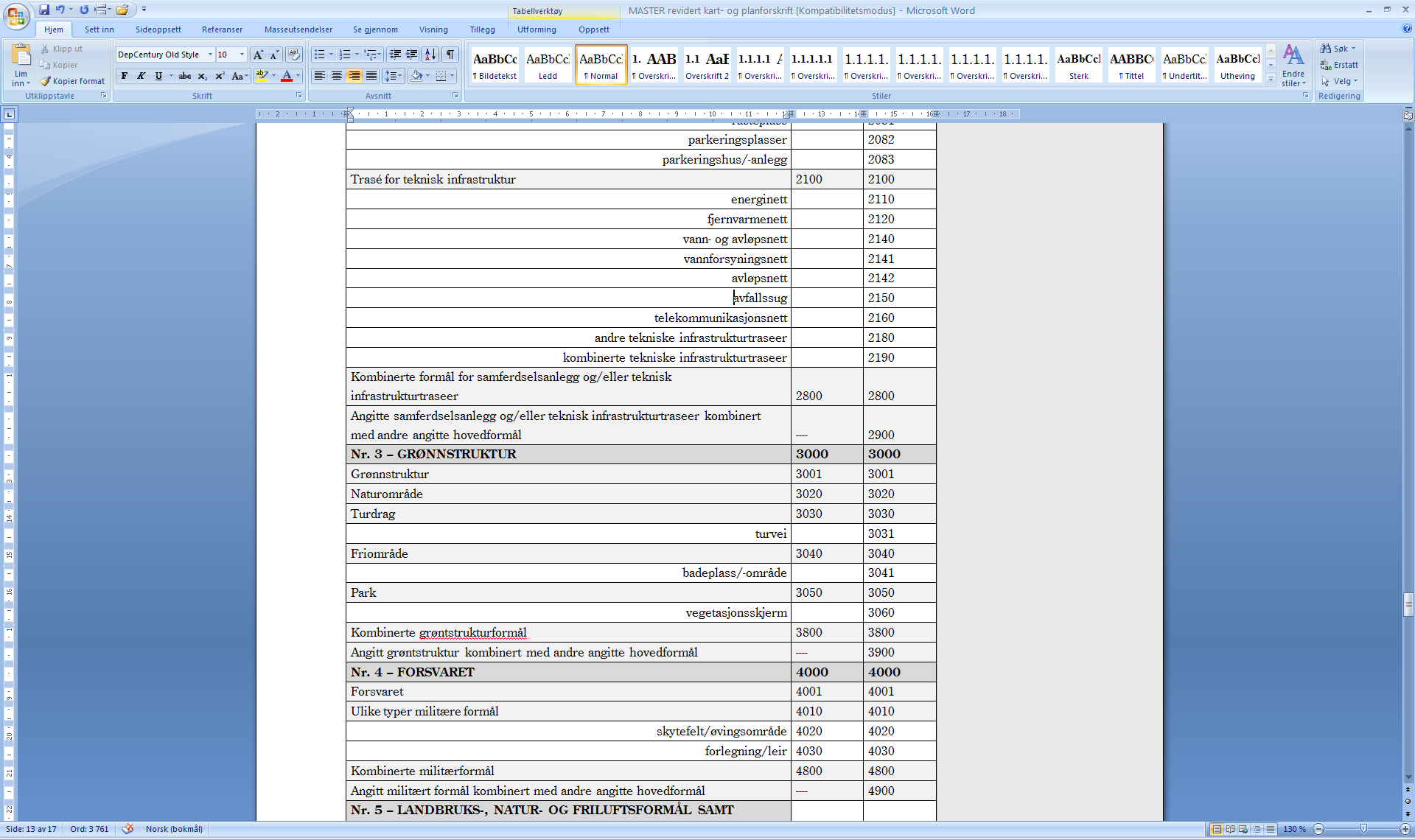The image size is (1415, 840).
Task: Toggle print layout view
Action: coord(1217,829)
